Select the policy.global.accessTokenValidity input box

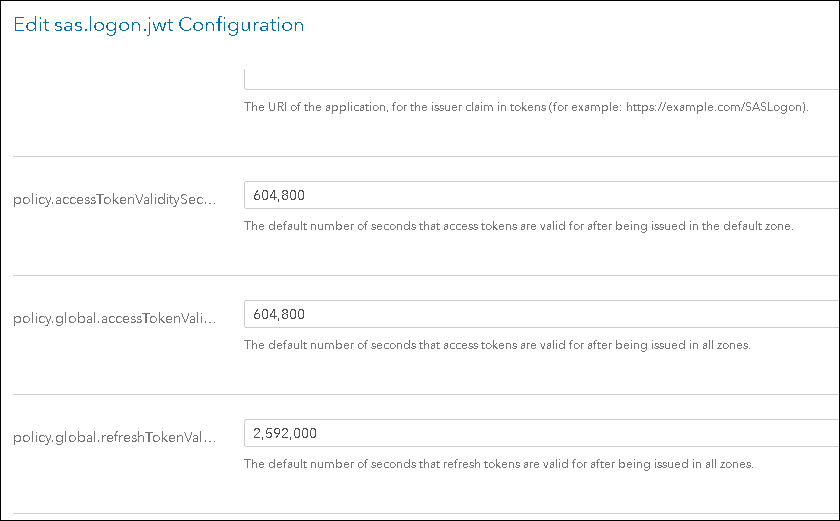540,314
